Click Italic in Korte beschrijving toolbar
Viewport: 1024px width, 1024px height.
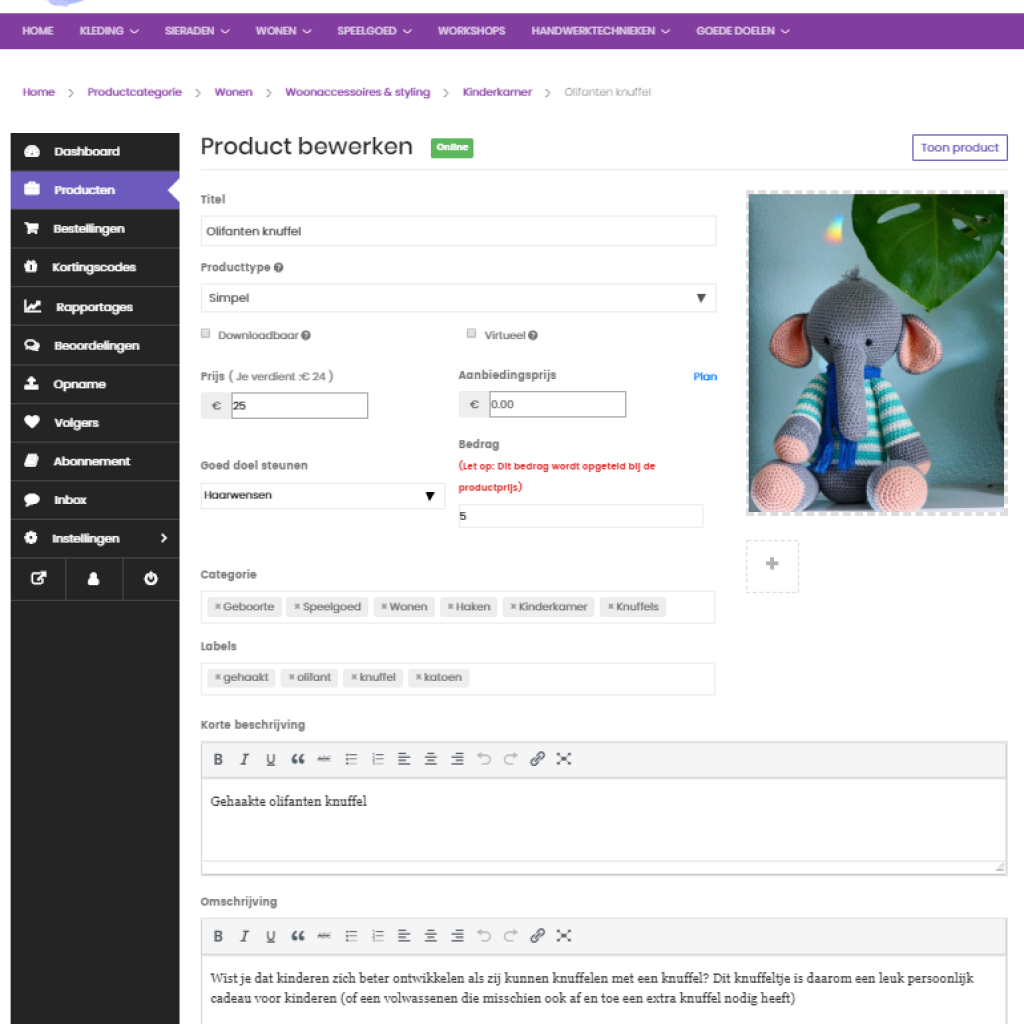[x=244, y=759]
